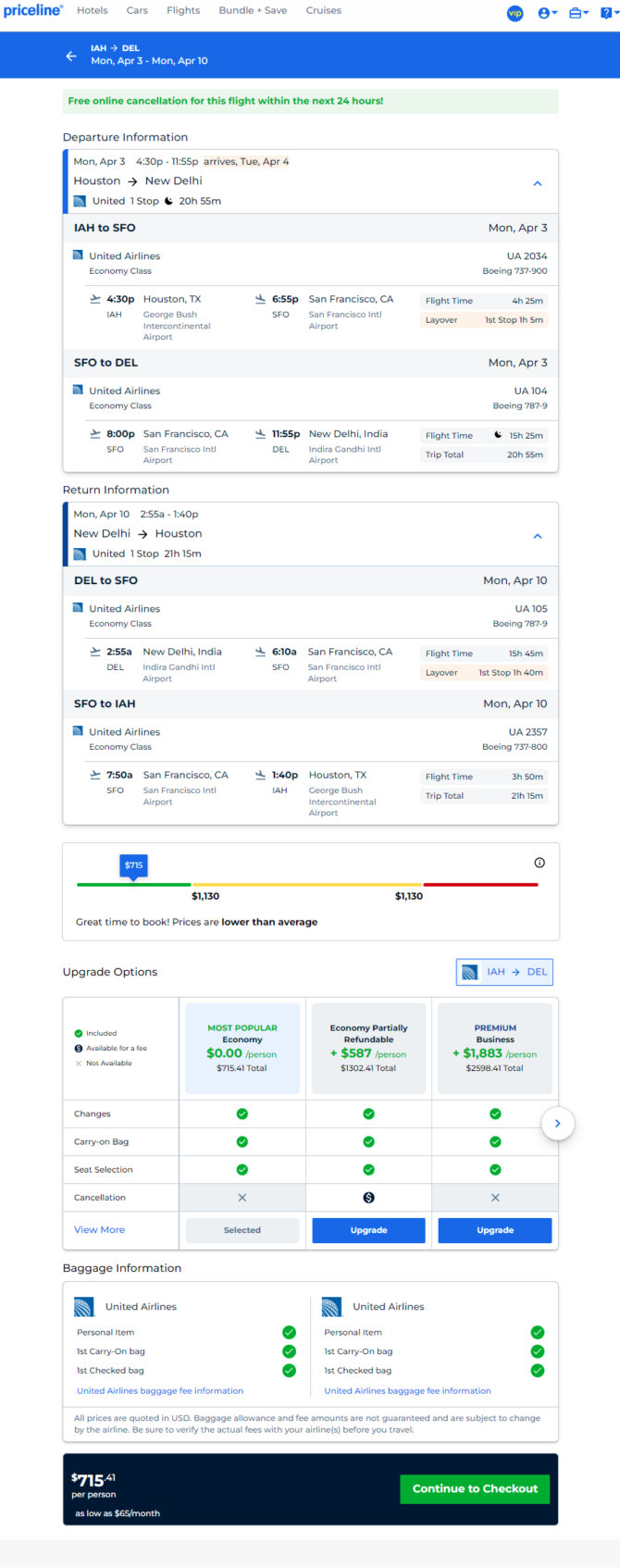
Task: Open left United Airlines baggage fee information
Action: [160, 1390]
